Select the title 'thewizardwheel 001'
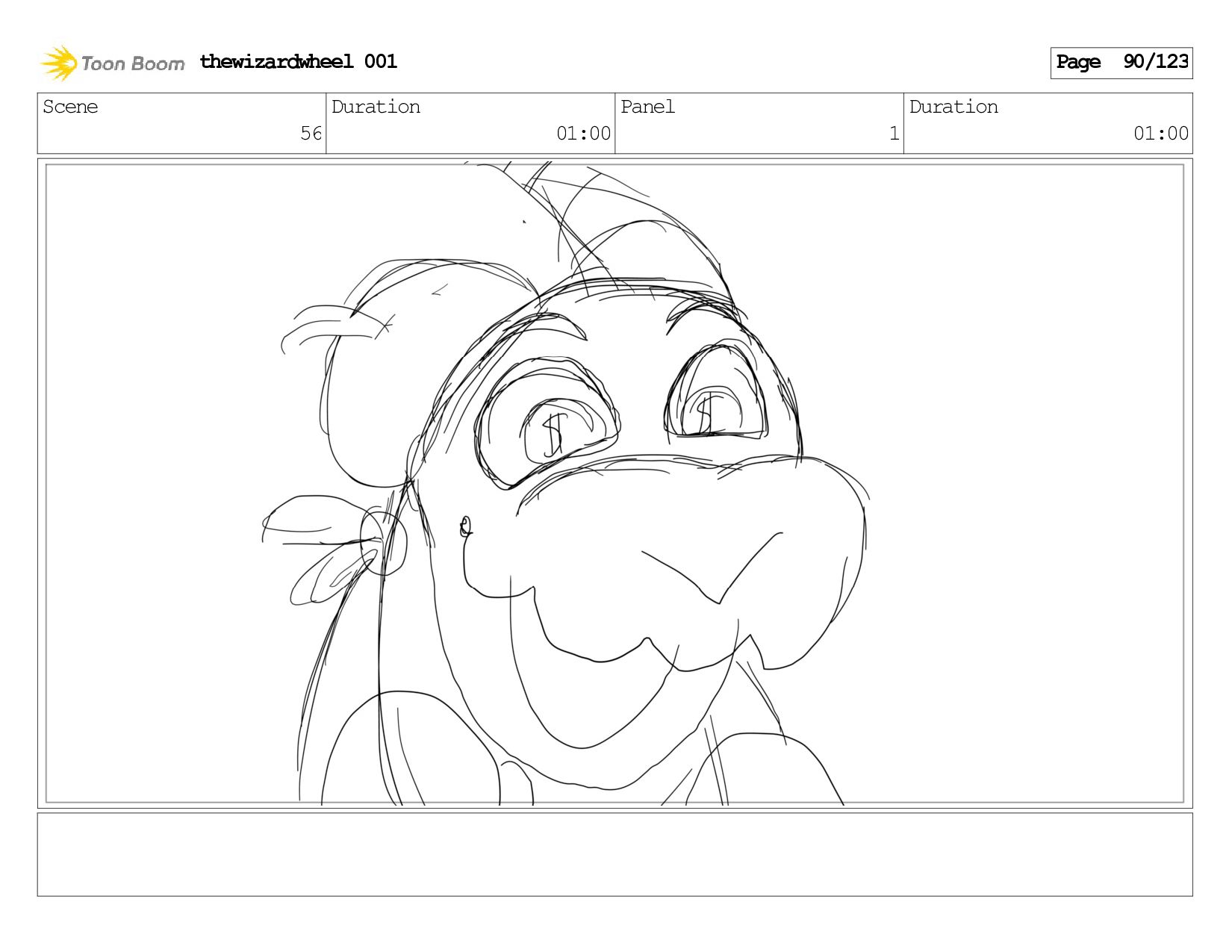1232x952 pixels. 298,61
